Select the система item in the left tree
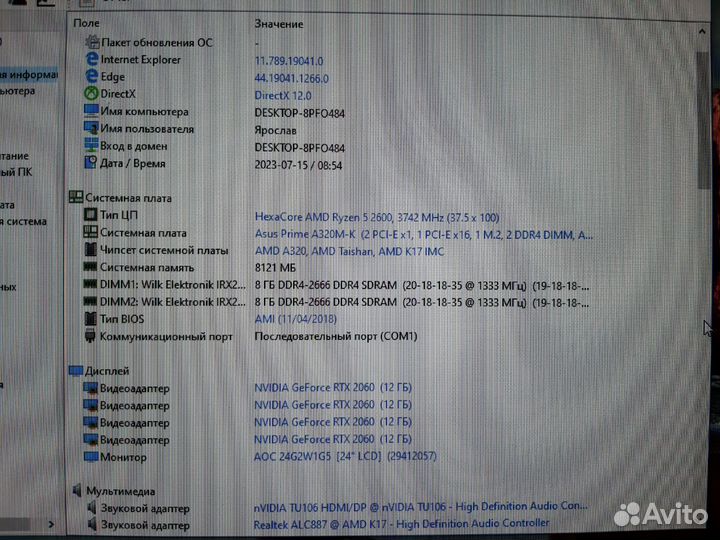 coord(23,221)
